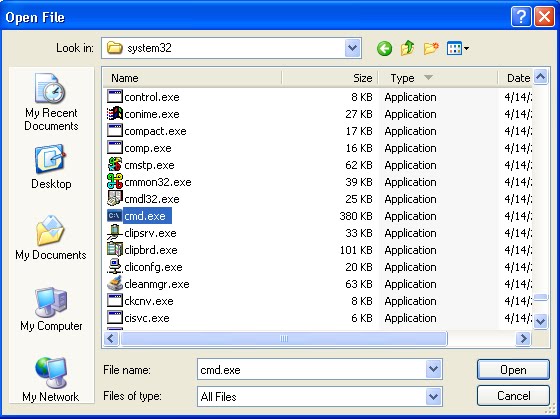560x419 pixels.
Task: Click the 101 KB size cell
Action: coord(356,250)
